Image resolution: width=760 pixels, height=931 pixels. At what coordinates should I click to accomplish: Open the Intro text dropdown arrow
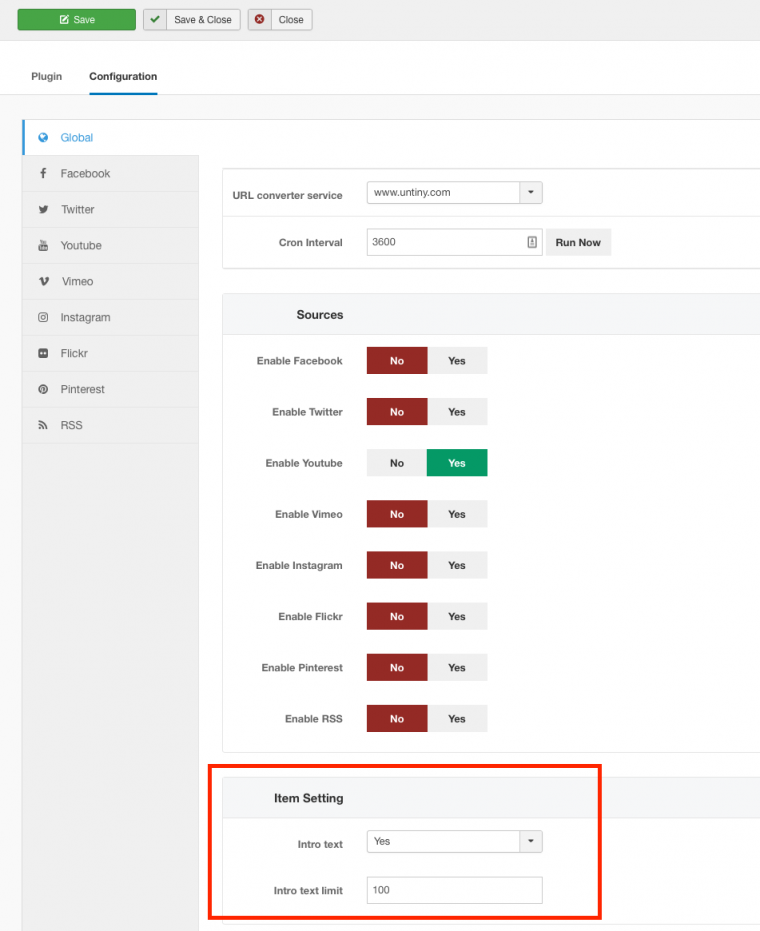tap(531, 841)
